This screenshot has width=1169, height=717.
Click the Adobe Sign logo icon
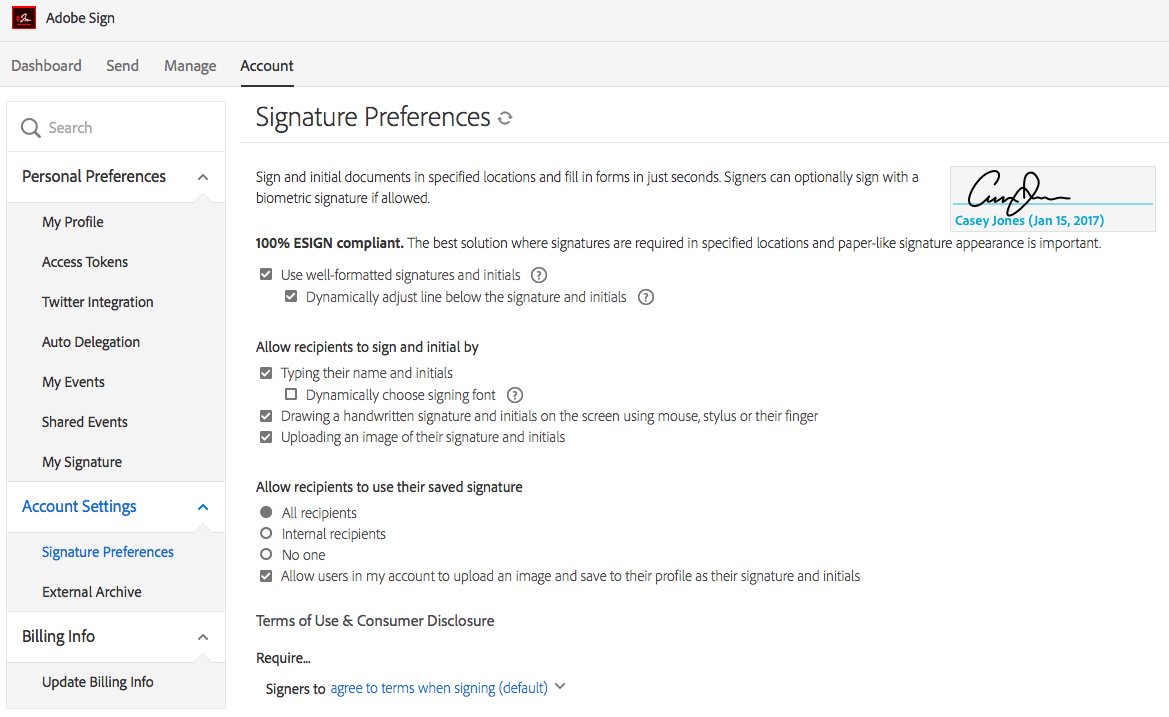point(24,18)
